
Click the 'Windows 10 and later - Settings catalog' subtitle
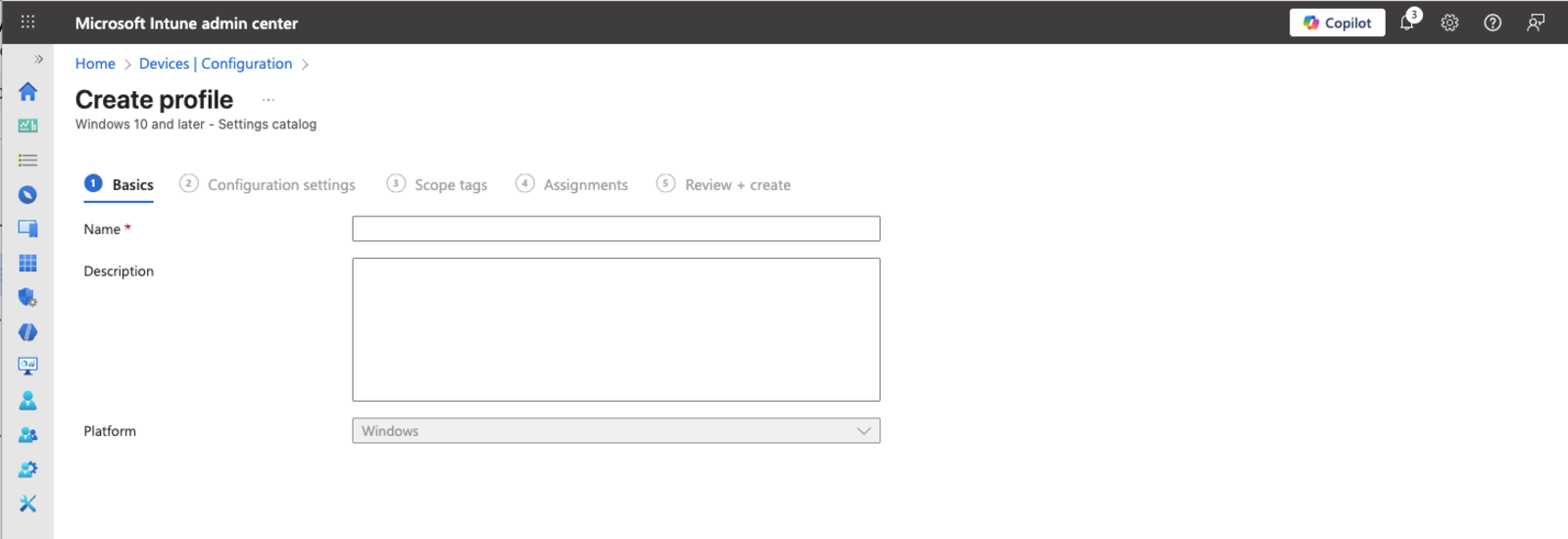(196, 124)
